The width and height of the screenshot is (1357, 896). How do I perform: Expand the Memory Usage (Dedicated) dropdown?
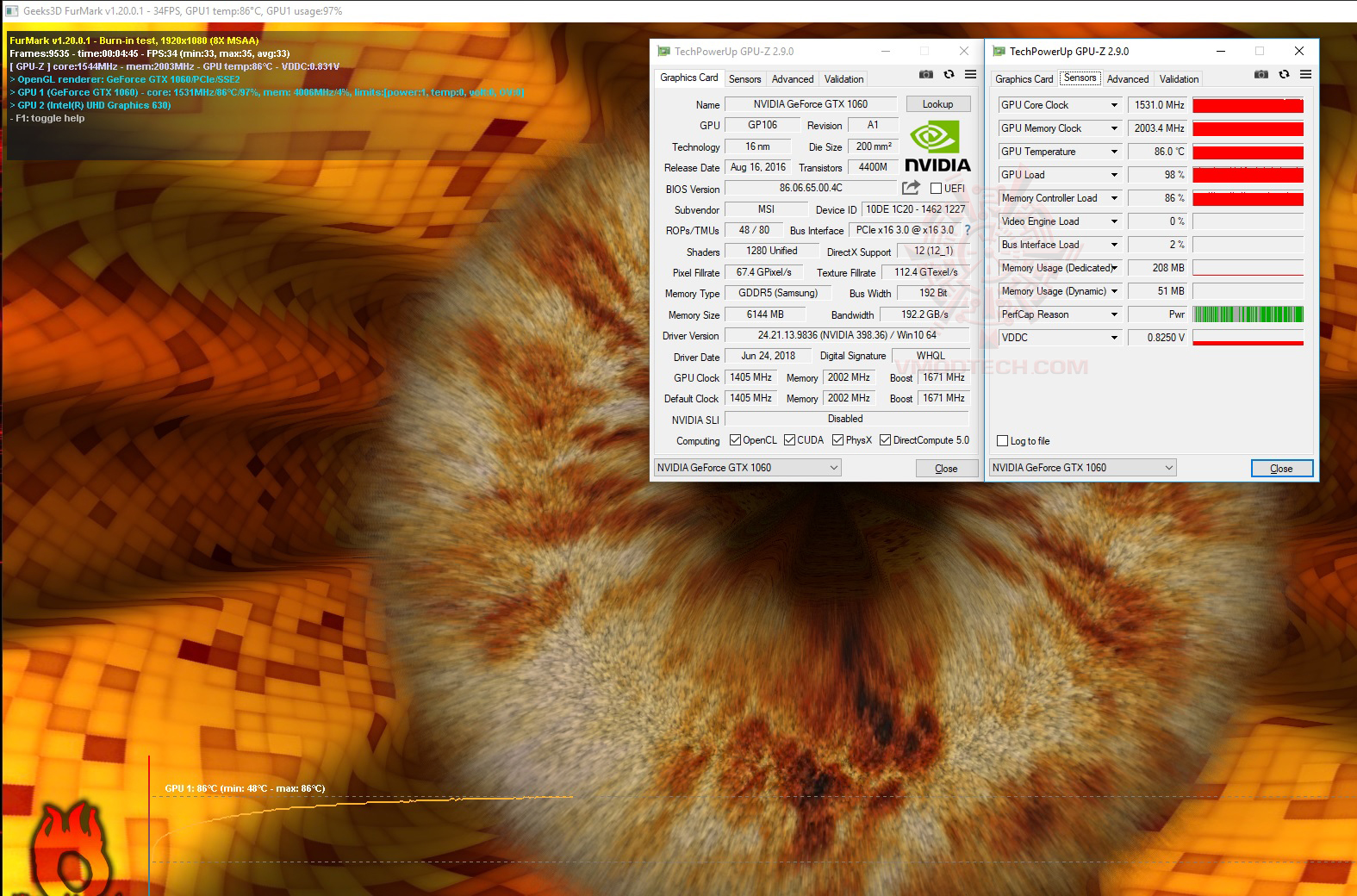pos(1114,268)
